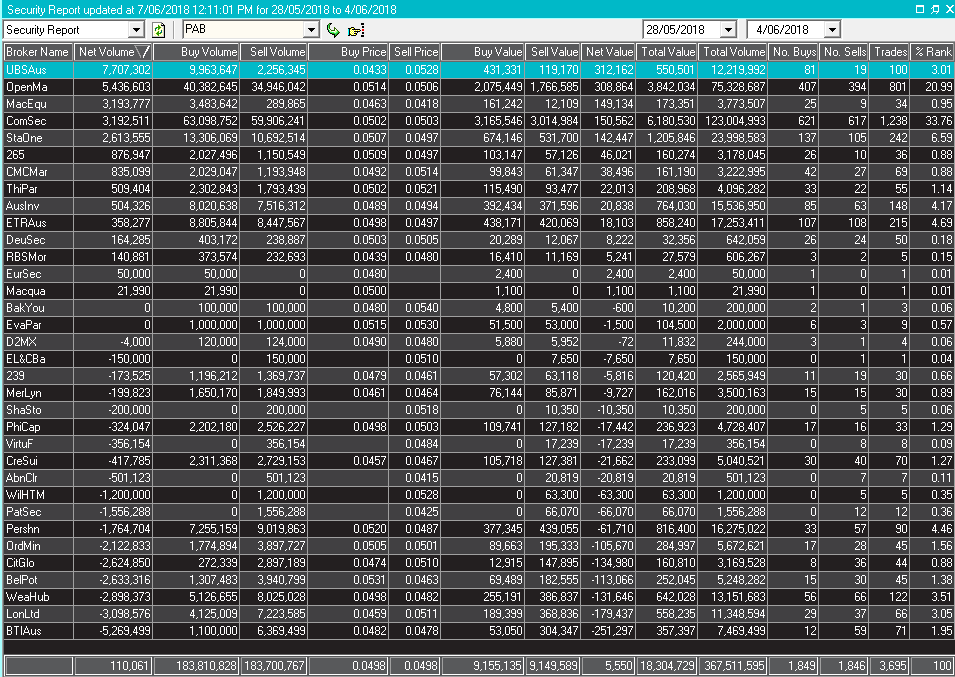The height and width of the screenshot is (677, 955).
Task: Sort by the % Rank column header
Action: point(933,52)
